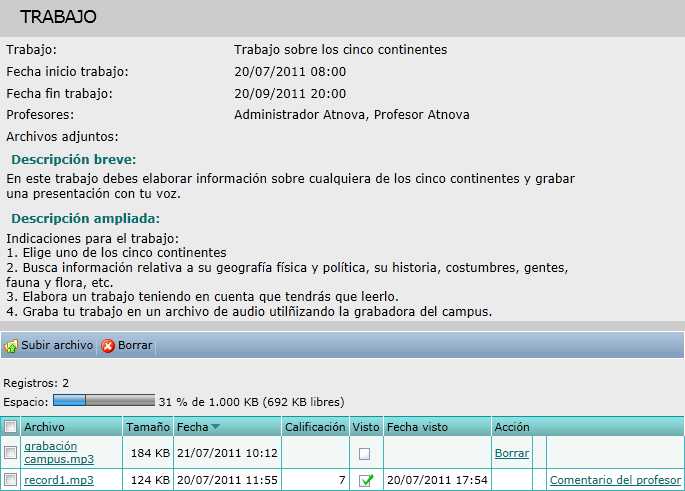685x491 pixels.
Task: Click the date 20/07/2011 11:55
Action: (x=227, y=480)
